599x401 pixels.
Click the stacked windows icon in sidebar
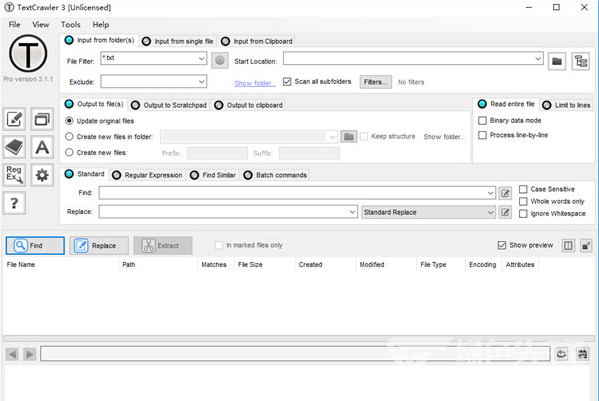tap(42, 119)
